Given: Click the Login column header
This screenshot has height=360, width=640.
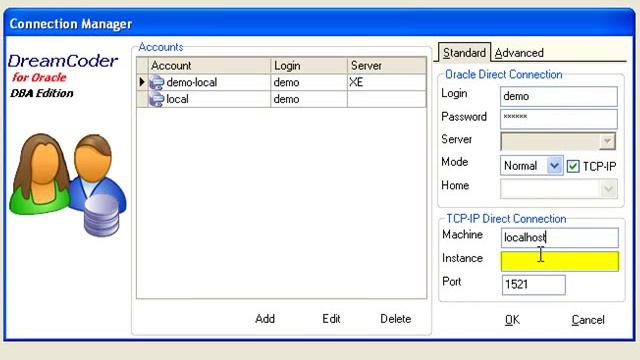Looking at the screenshot, I should click(x=309, y=66).
